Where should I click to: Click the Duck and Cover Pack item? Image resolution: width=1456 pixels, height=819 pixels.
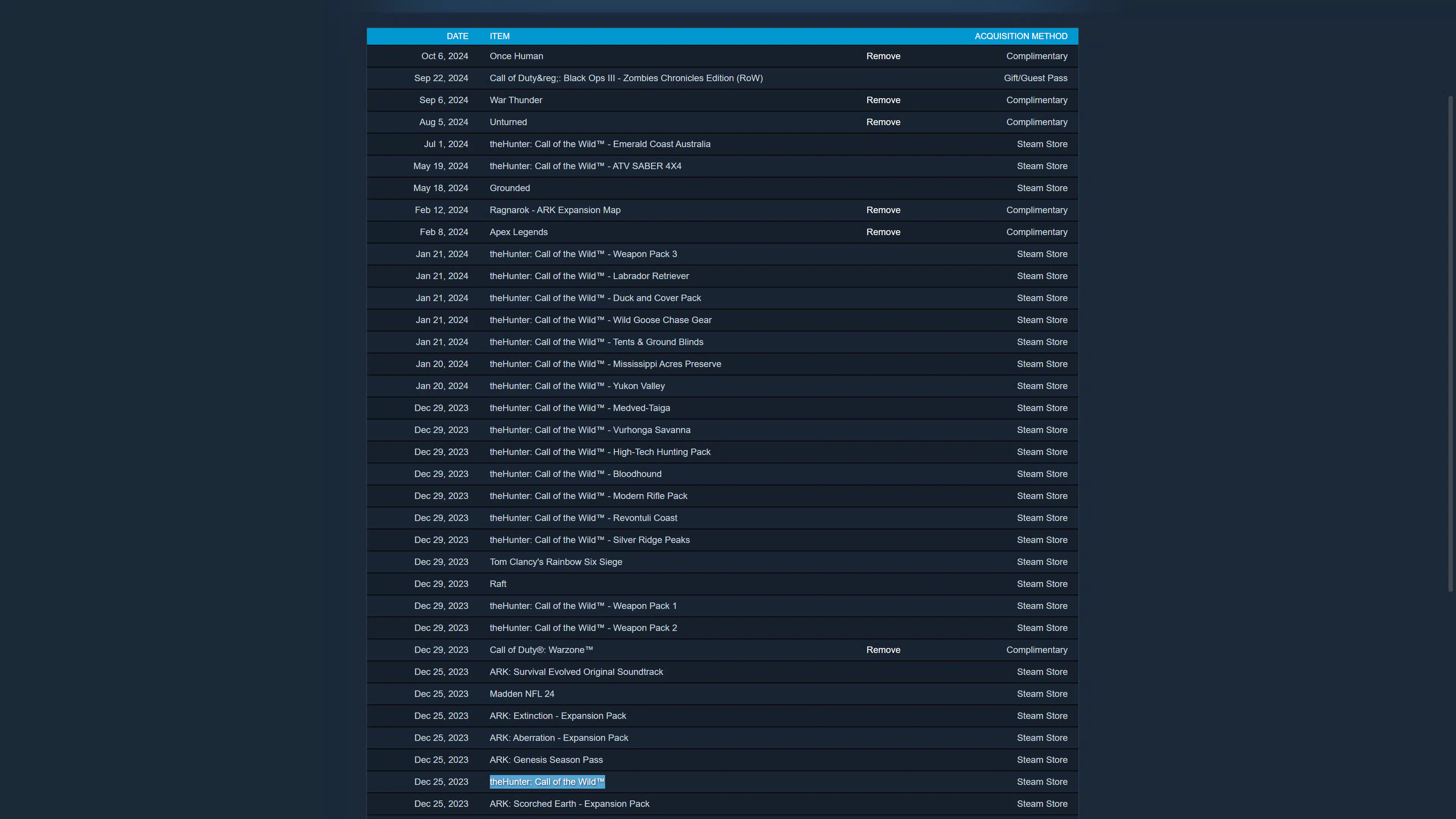pyautogui.click(x=595, y=298)
